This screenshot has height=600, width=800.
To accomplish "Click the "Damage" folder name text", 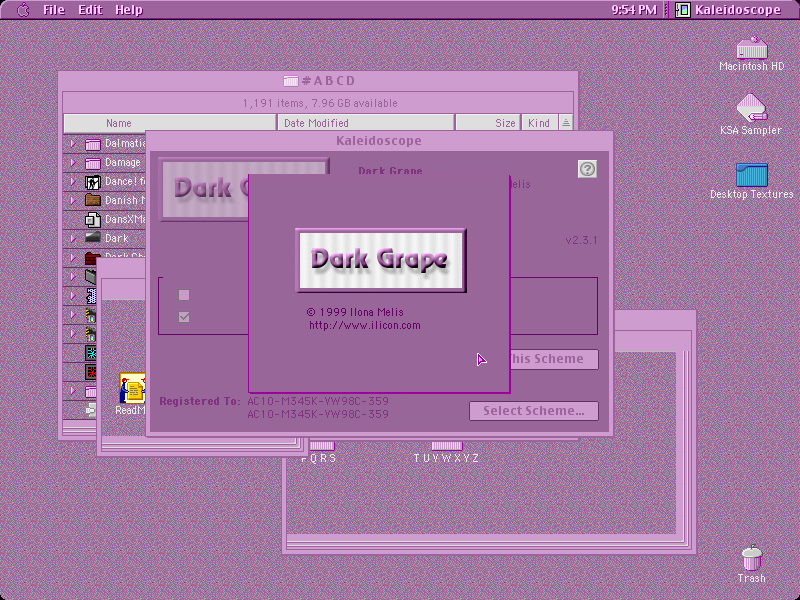I will tap(122, 163).
